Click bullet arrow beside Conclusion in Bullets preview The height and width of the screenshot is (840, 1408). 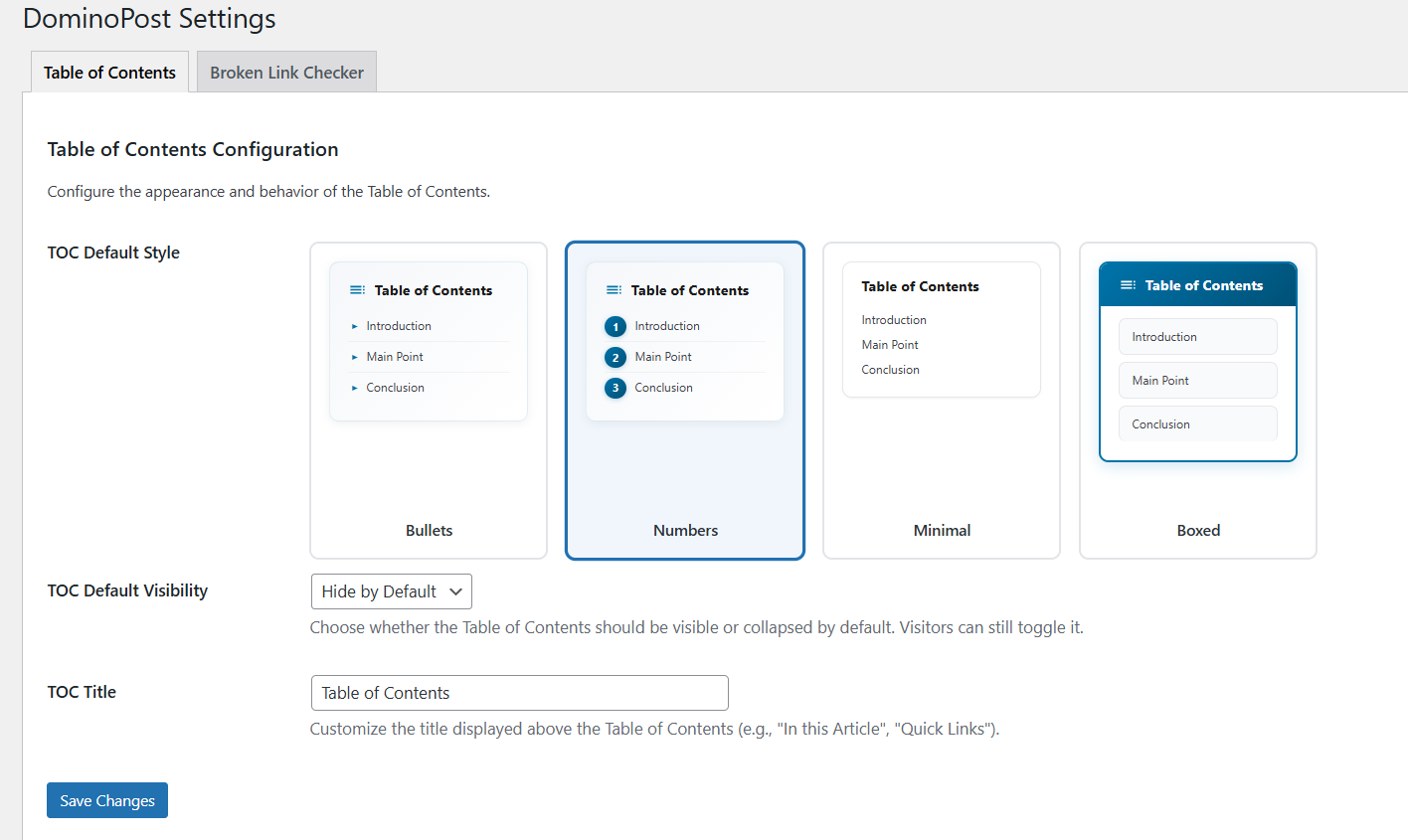[354, 388]
